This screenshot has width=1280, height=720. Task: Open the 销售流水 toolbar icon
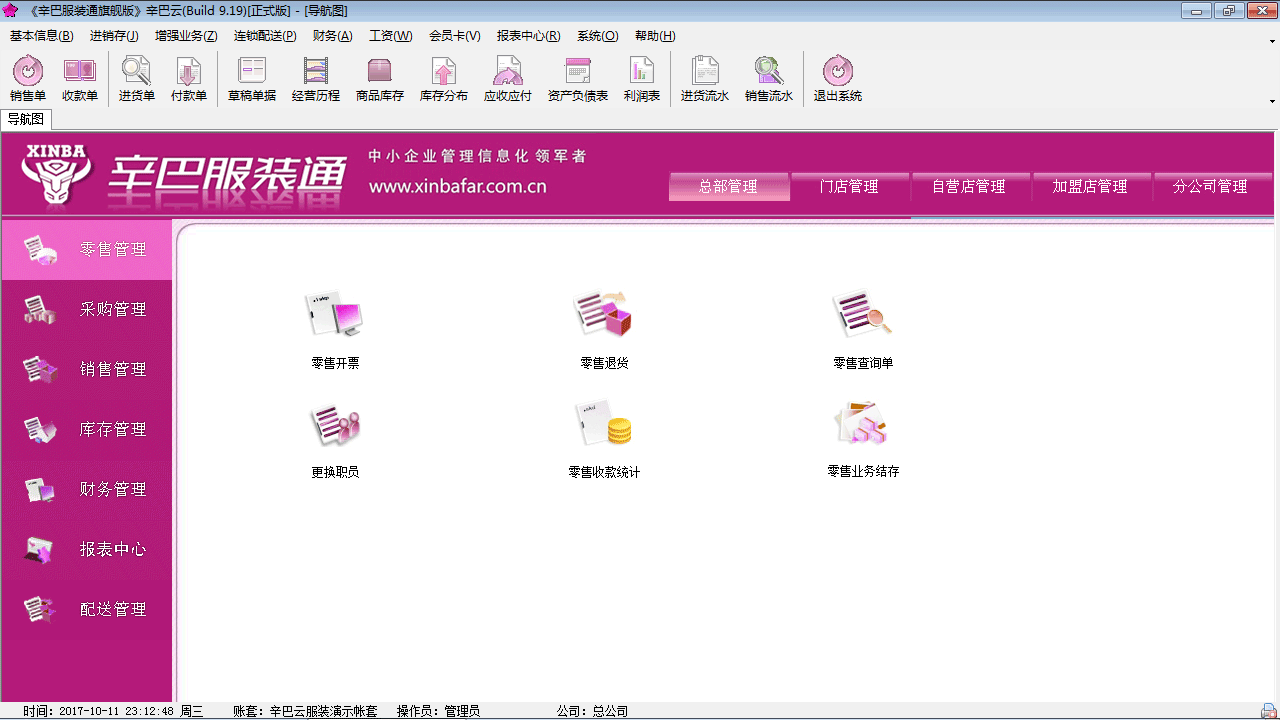(769, 80)
